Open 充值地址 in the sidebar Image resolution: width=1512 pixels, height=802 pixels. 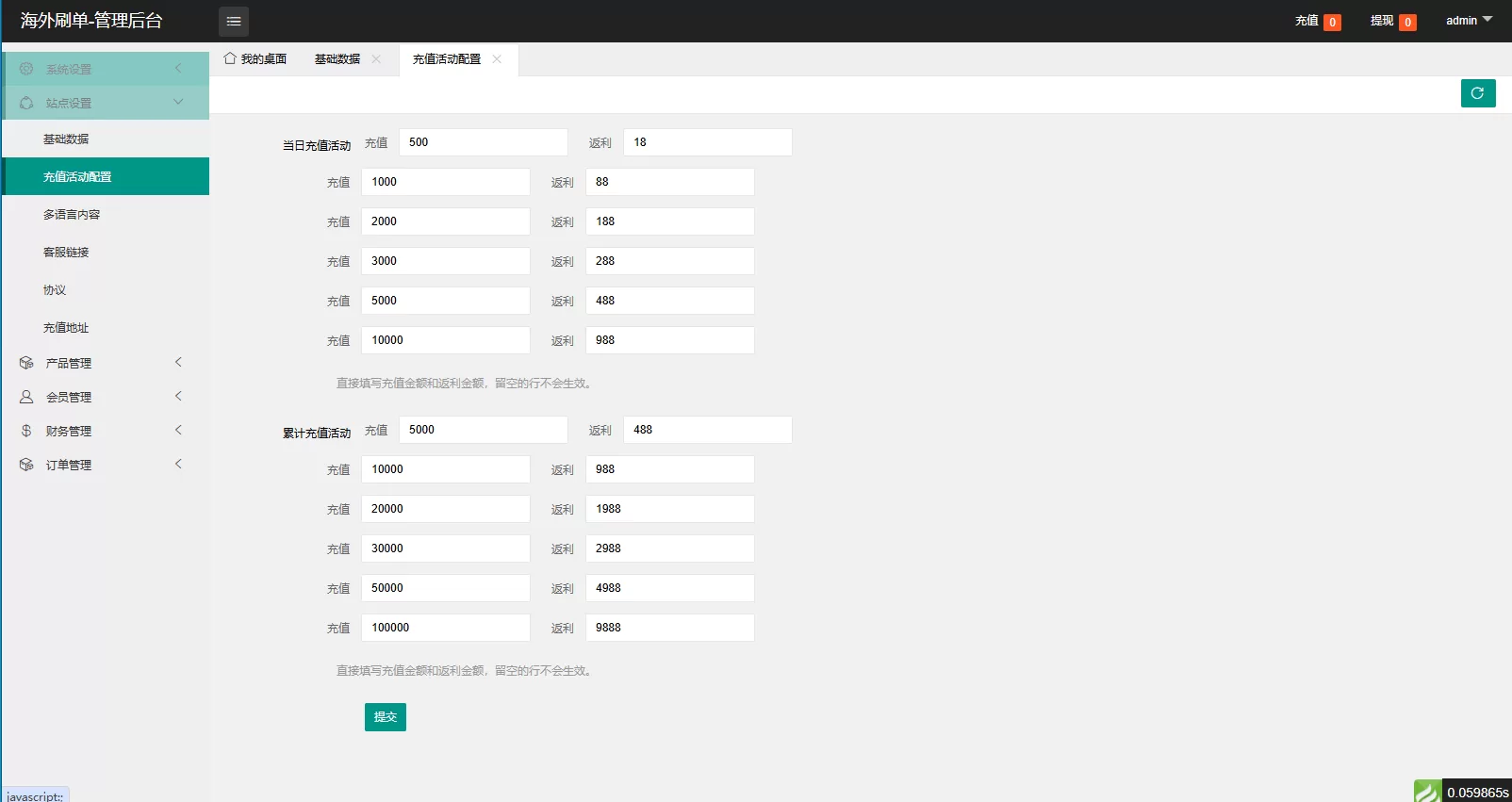tap(106, 327)
